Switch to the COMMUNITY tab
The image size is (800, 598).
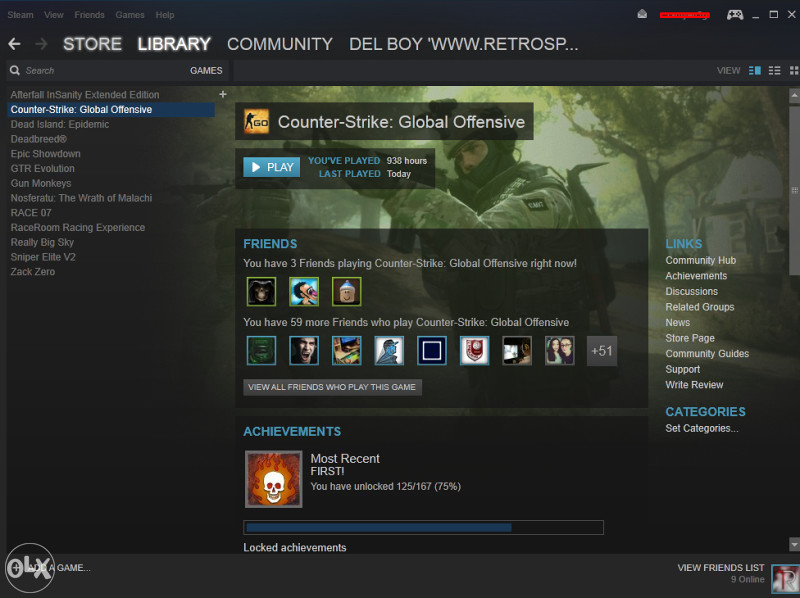point(280,44)
